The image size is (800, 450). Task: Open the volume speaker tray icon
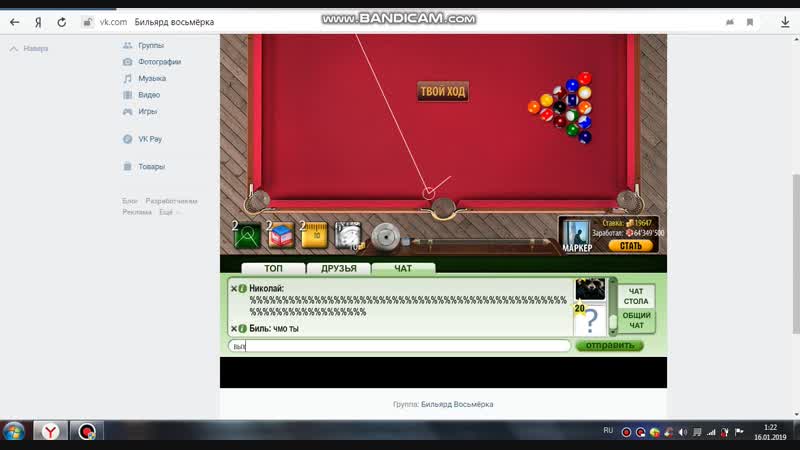click(683, 433)
